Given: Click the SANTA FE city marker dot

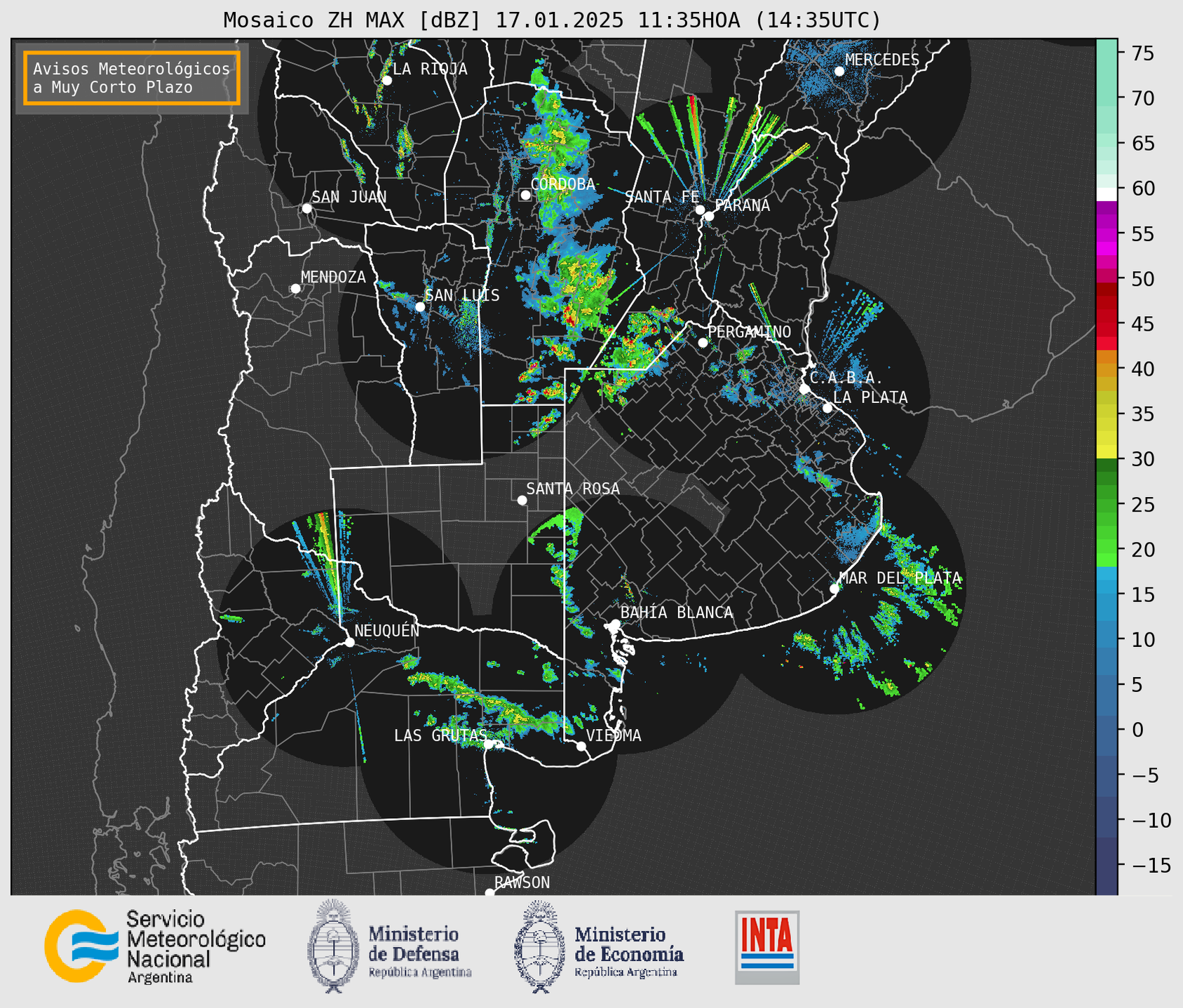Looking at the screenshot, I should point(700,210).
